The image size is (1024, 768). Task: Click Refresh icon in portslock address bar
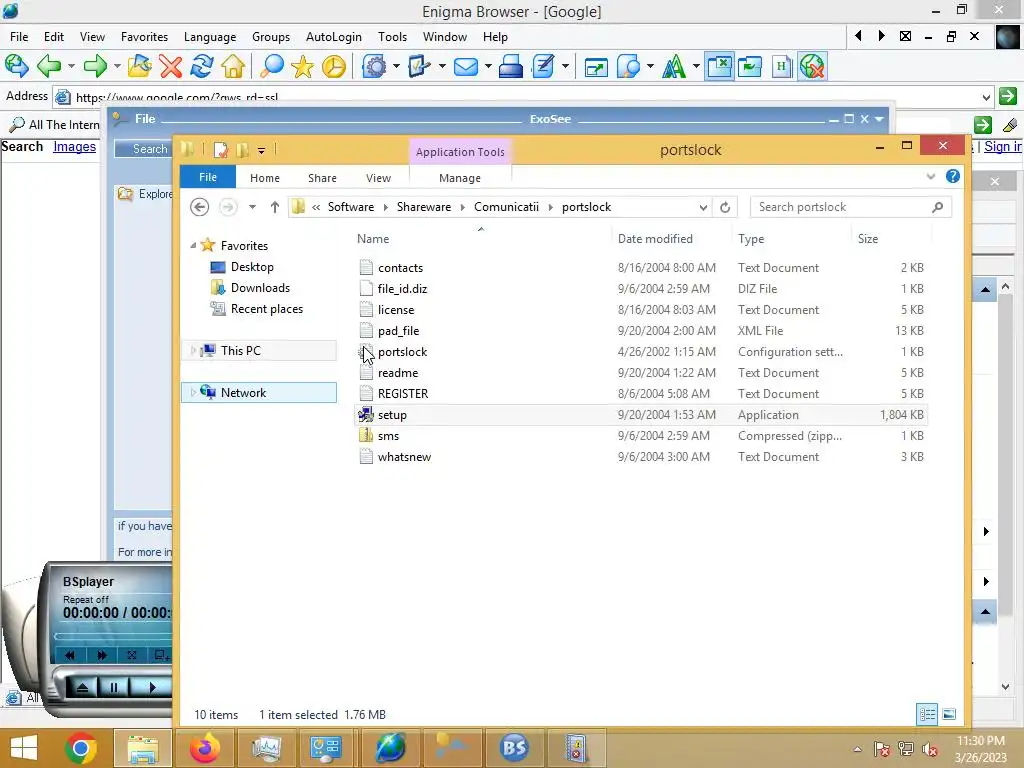[x=725, y=207]
